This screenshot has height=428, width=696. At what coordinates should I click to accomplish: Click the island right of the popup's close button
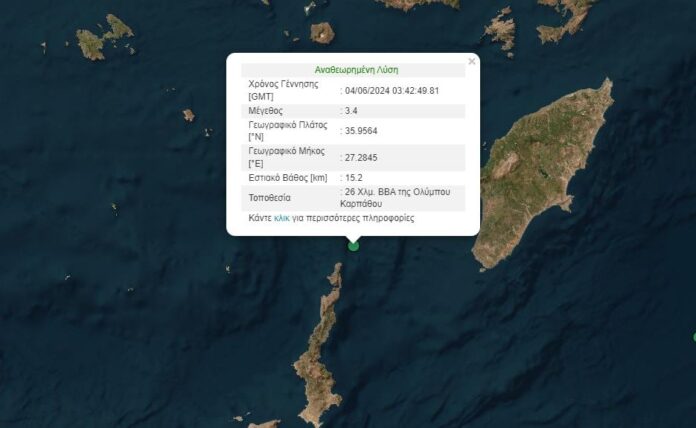point(500,30)
